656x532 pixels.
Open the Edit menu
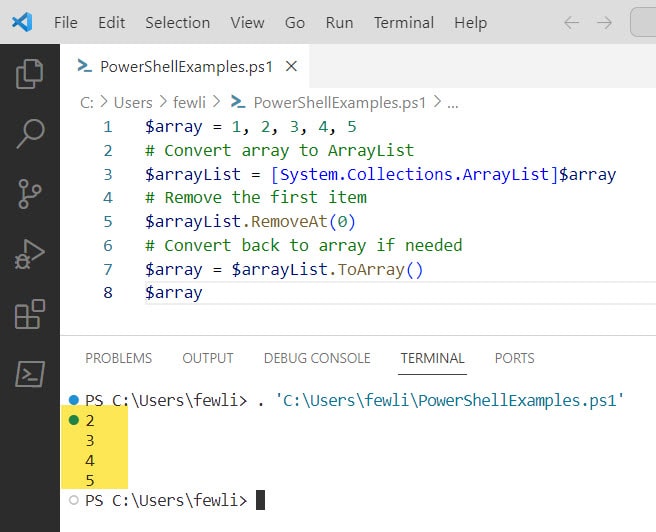[111, 23]
